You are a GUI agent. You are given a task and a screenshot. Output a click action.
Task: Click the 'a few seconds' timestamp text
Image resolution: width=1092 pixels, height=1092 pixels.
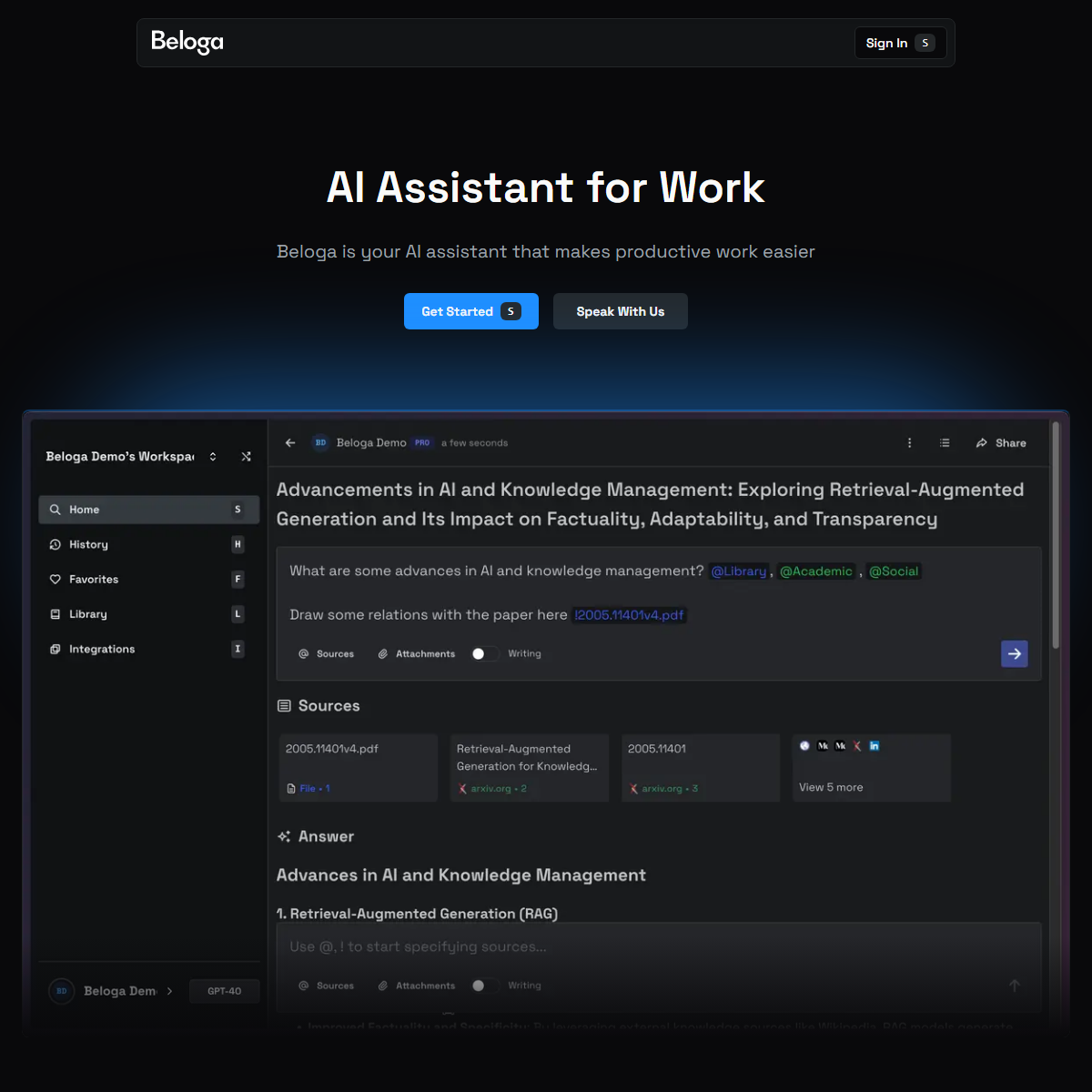click(474, 443)
